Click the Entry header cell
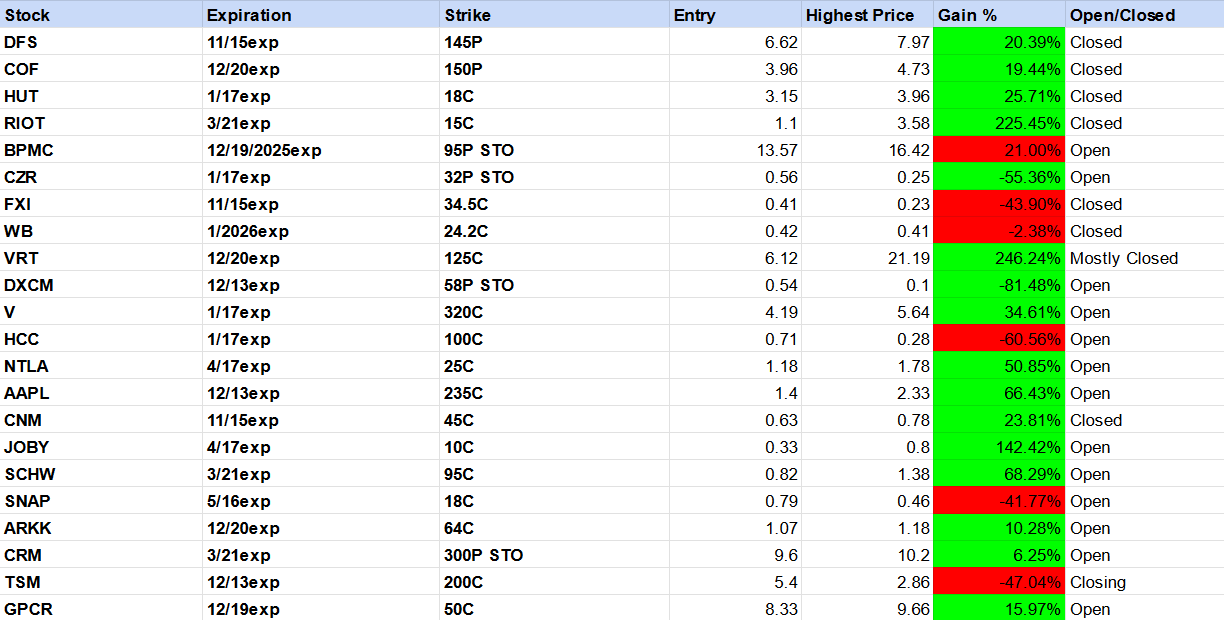This screenshot has height=620, width=1224. click(735, 15)
